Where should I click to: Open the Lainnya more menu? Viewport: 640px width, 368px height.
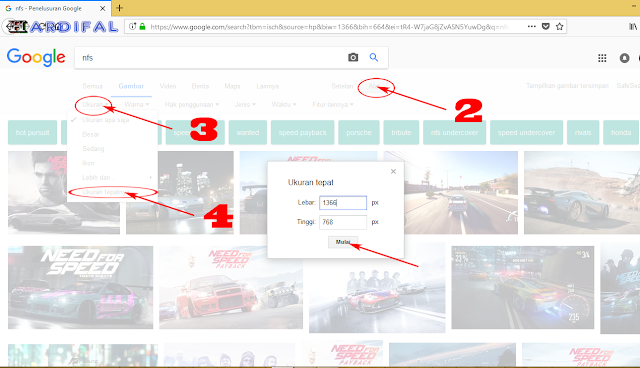pyautogui.click(x=267, y=86)
